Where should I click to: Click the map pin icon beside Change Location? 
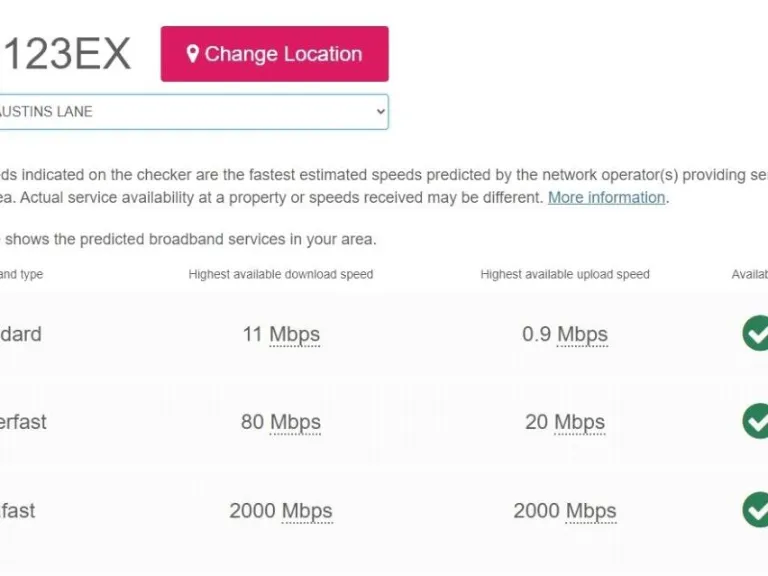tap(193, 54)
